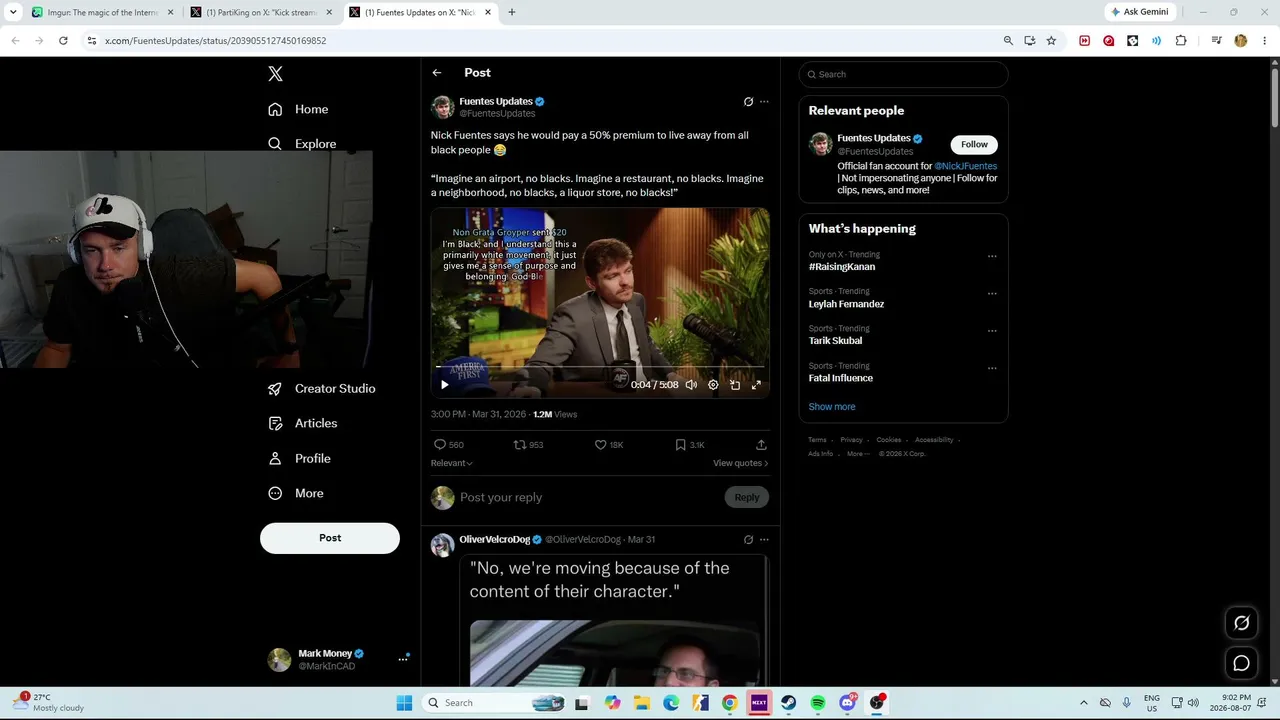Open video settings gear icon
Viewport: 1280px width, 720px height.
coord(713,385)
